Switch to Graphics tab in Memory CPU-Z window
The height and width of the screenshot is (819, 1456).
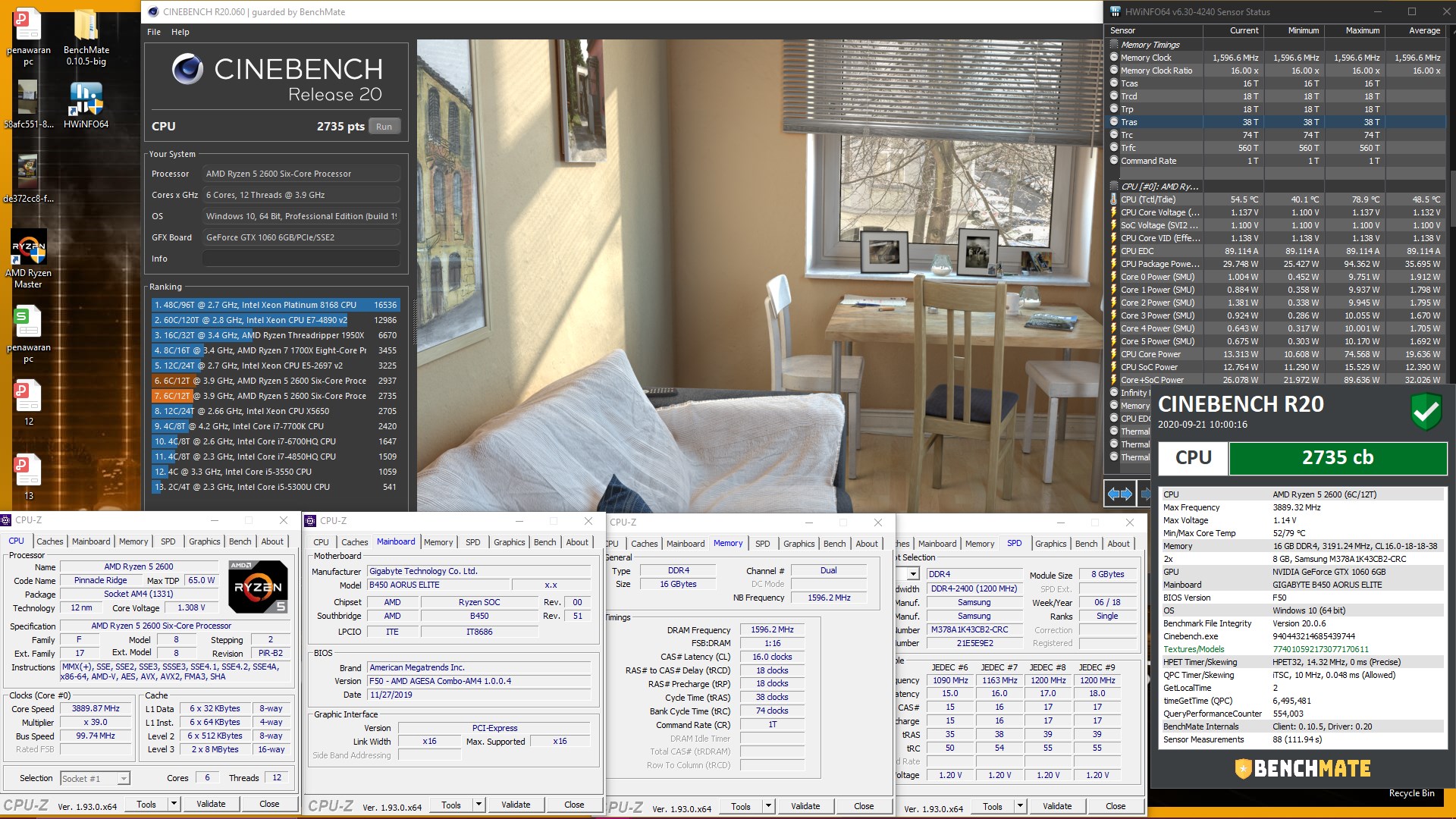point(799,544)
